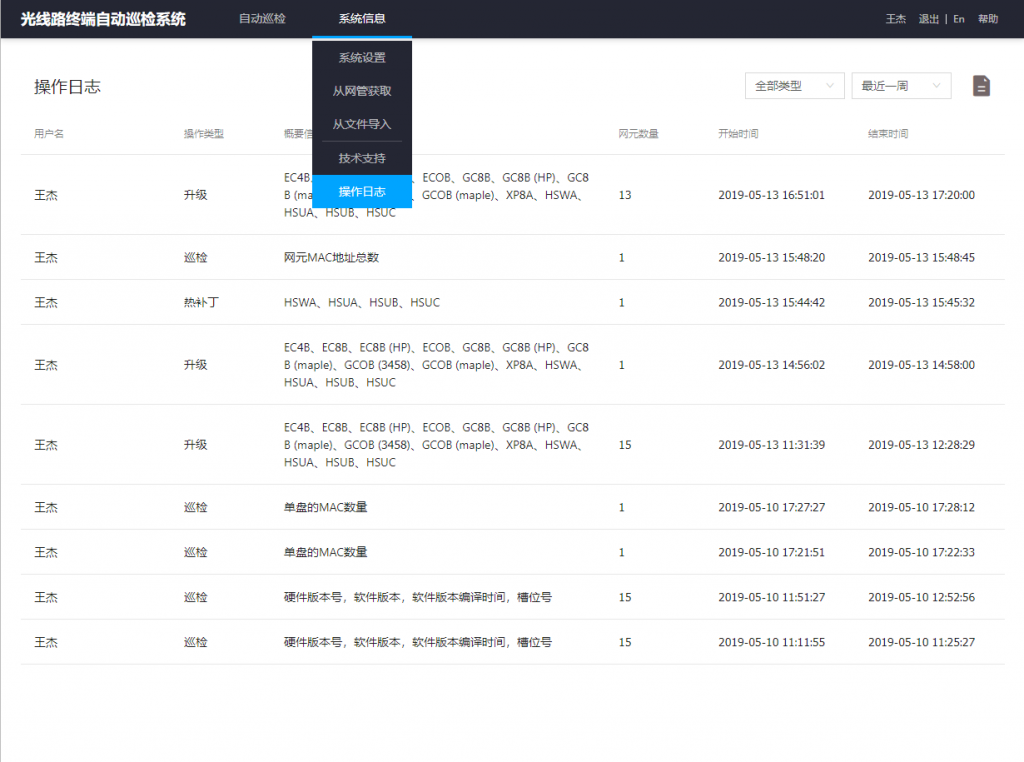Open the 最近一周 time range dropdown
Viewport: 1024px width, 762px height.
pyautogui.click(x=900, y=86)
